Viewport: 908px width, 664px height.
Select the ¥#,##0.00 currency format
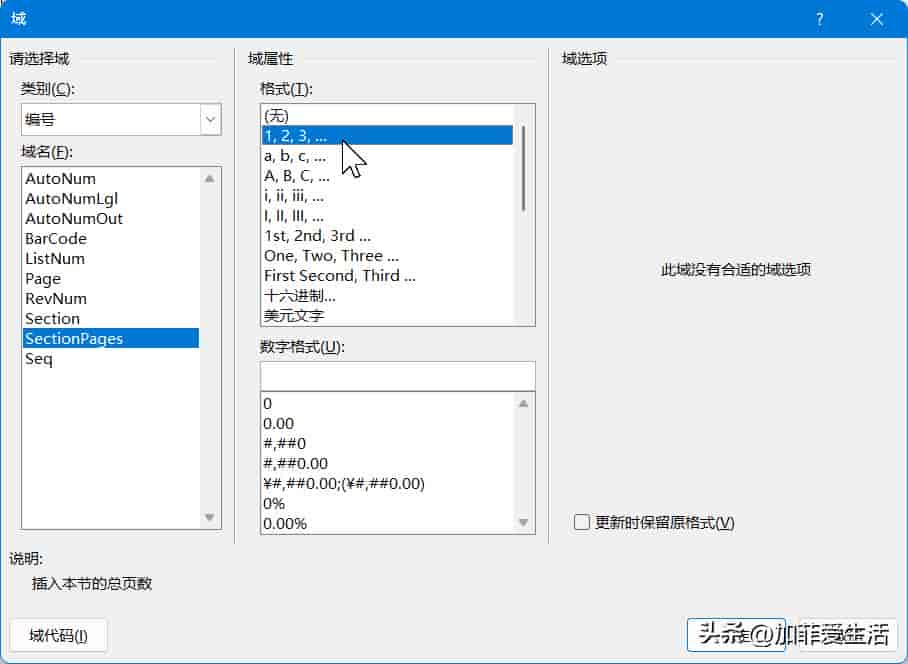[387, 483]
